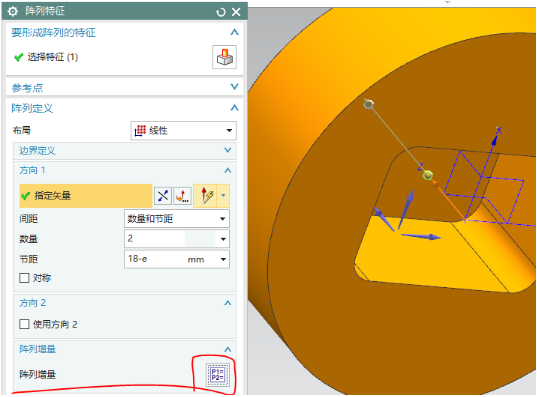Click the blue X axis arrowhead

pyautogui.click(x=495, y=140)
